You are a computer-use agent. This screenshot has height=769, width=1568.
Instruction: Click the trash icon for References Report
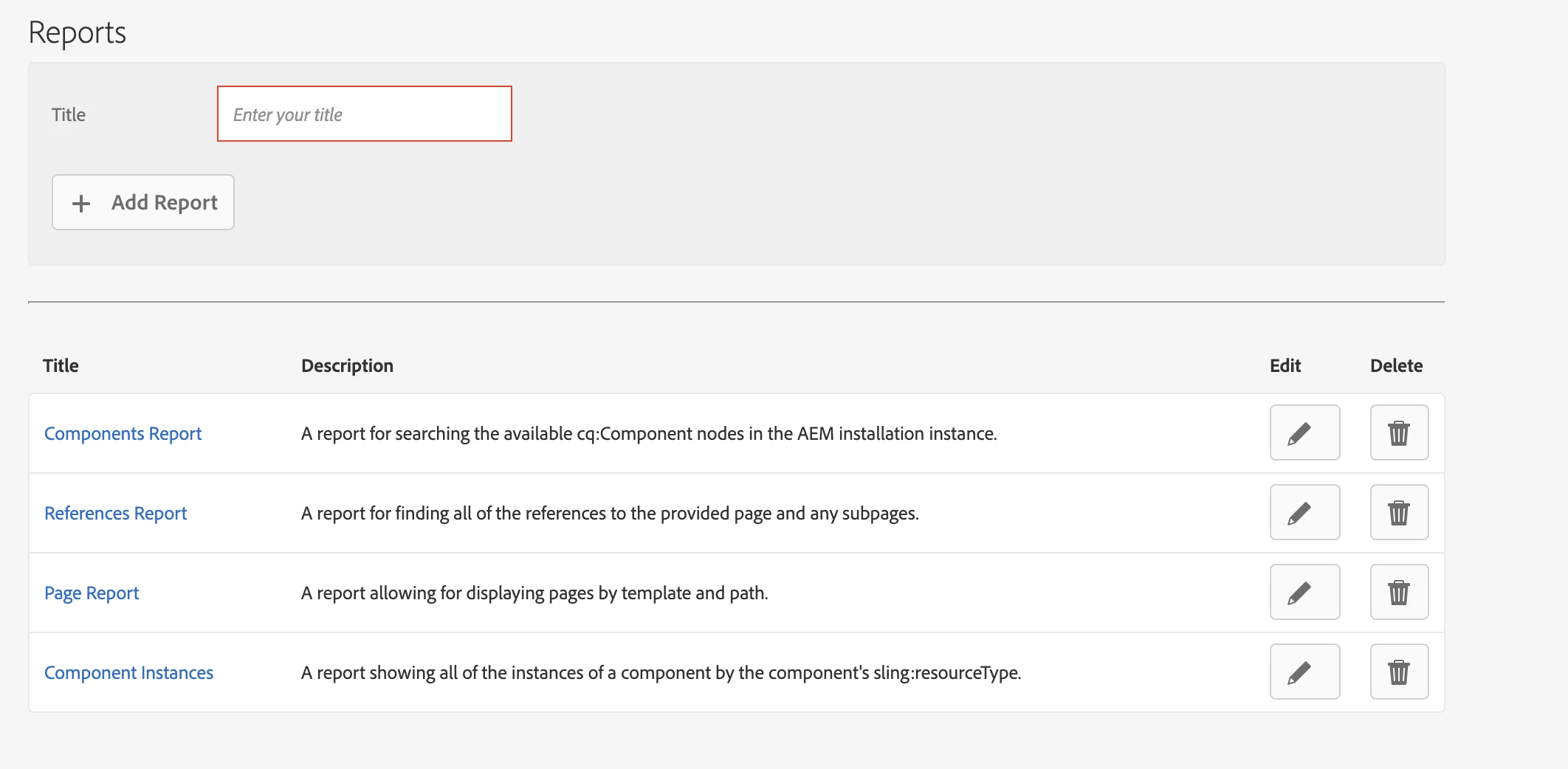coord(1398,513)
